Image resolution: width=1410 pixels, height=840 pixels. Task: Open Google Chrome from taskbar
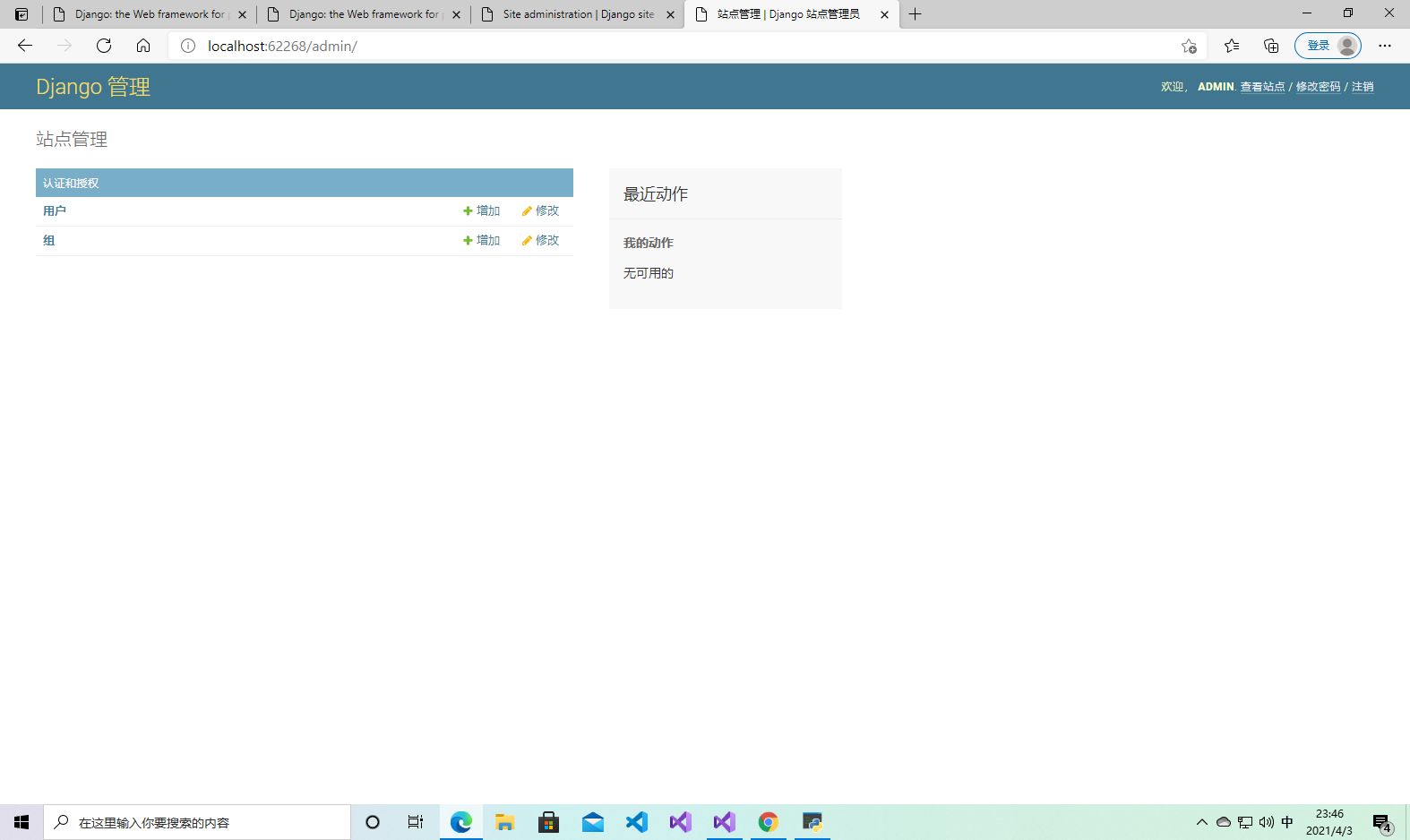point(769,822)
